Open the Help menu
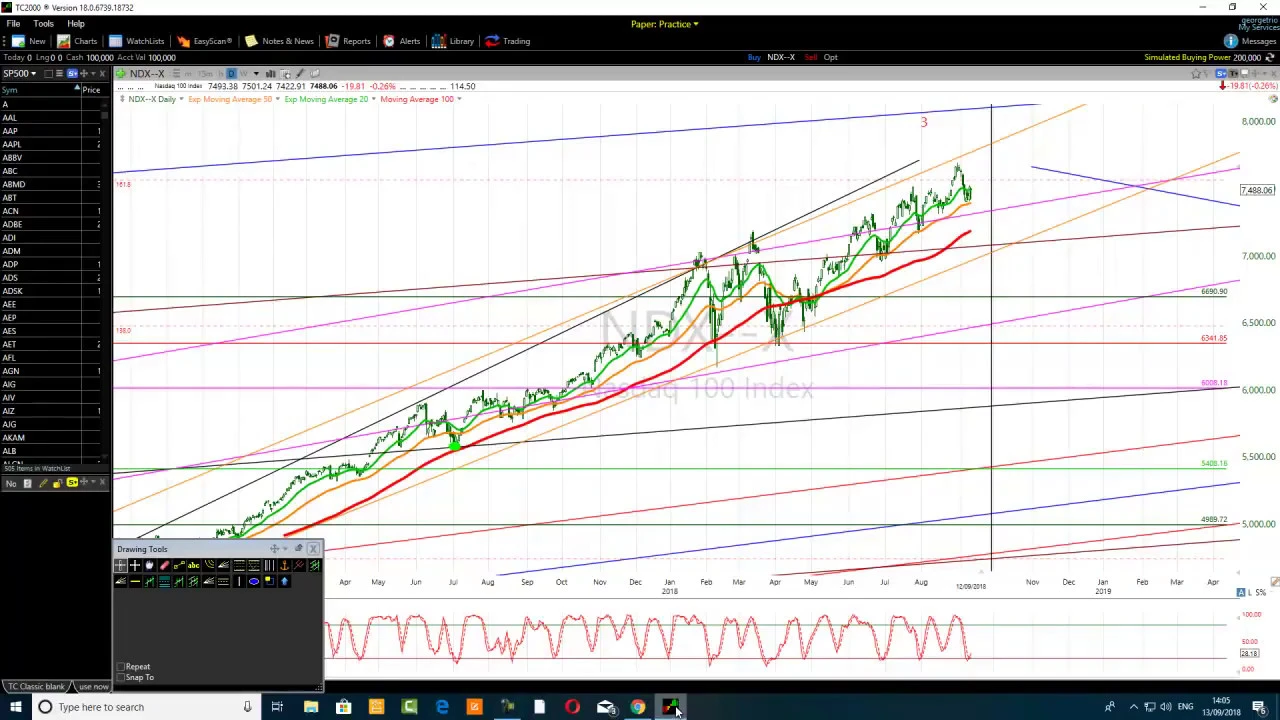Screen dimensions: 1280x720 pyautogui.click(x=76, y=23)
